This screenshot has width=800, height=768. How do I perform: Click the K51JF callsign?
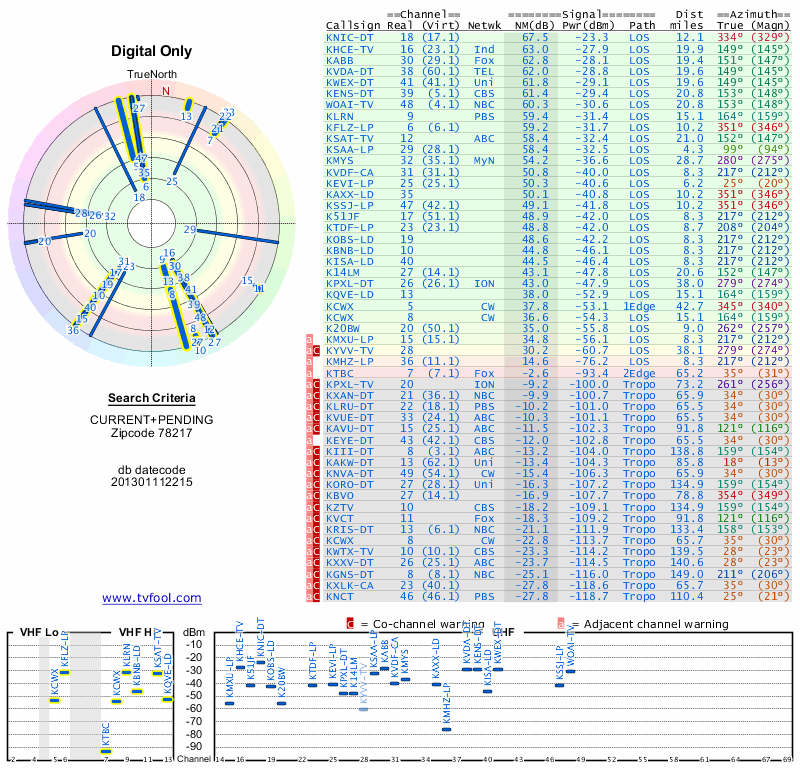tap(343, 216)
